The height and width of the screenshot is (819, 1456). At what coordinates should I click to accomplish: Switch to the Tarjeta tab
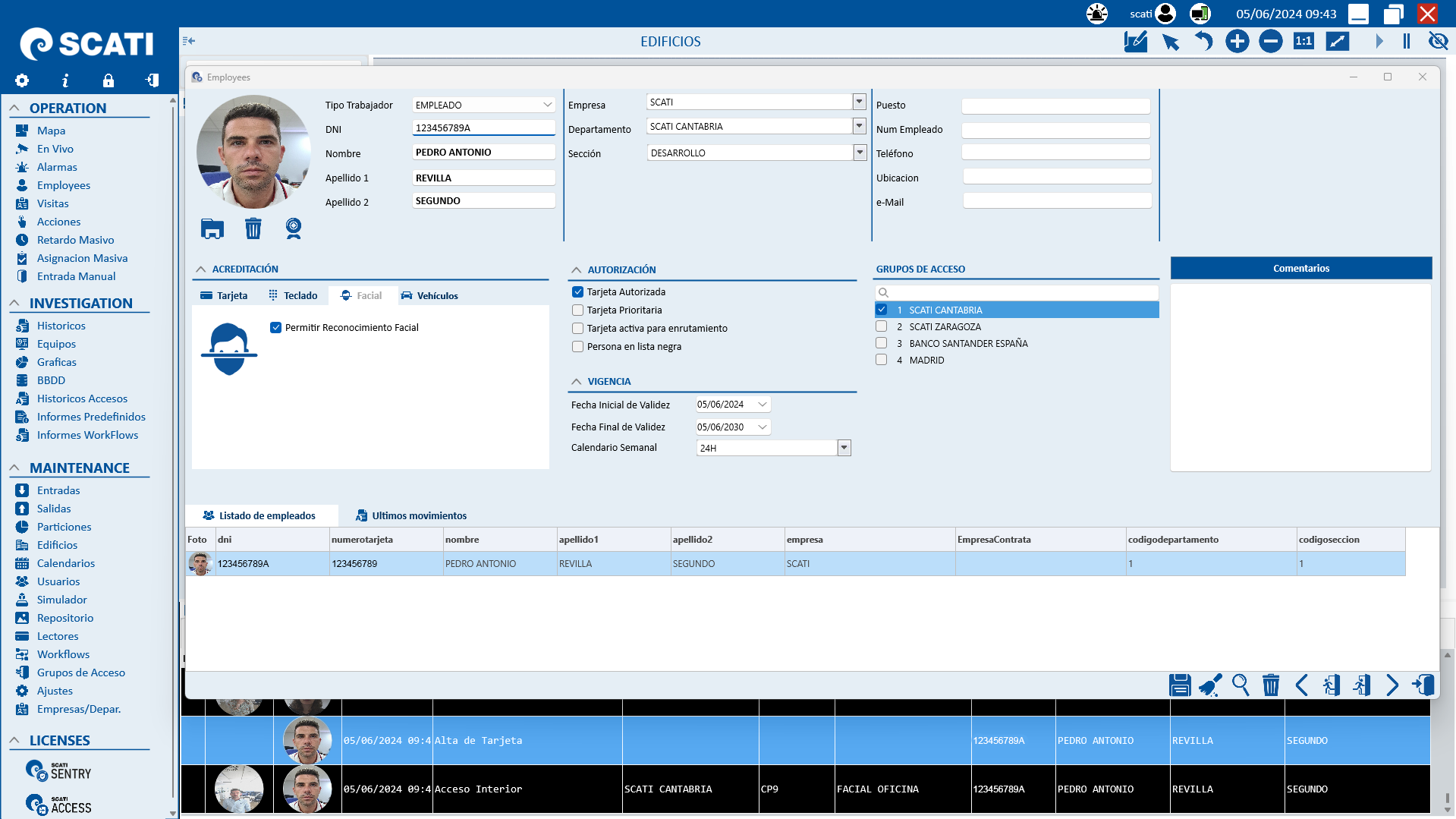224,296
